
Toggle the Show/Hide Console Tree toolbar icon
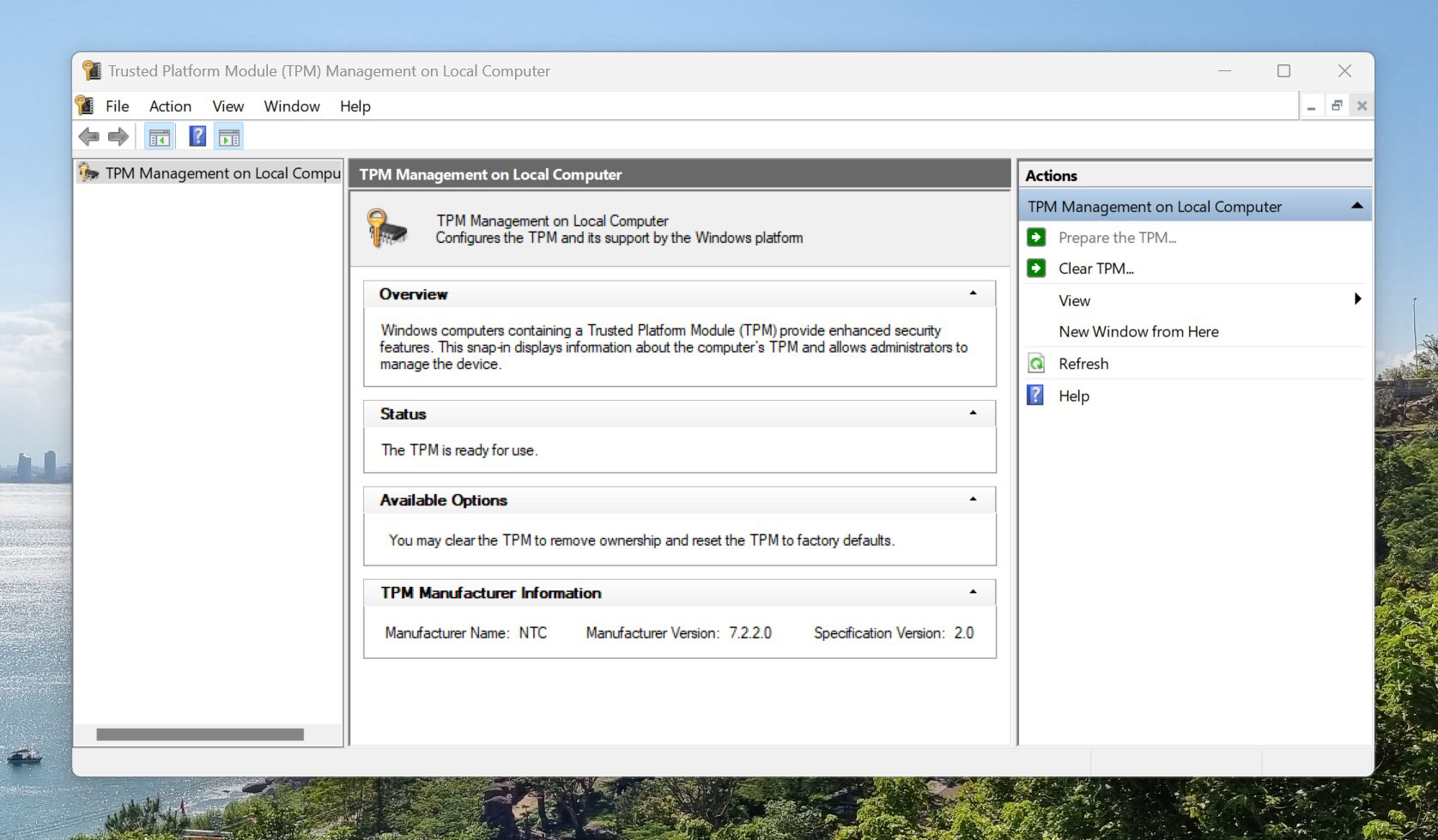coord(159,136)
